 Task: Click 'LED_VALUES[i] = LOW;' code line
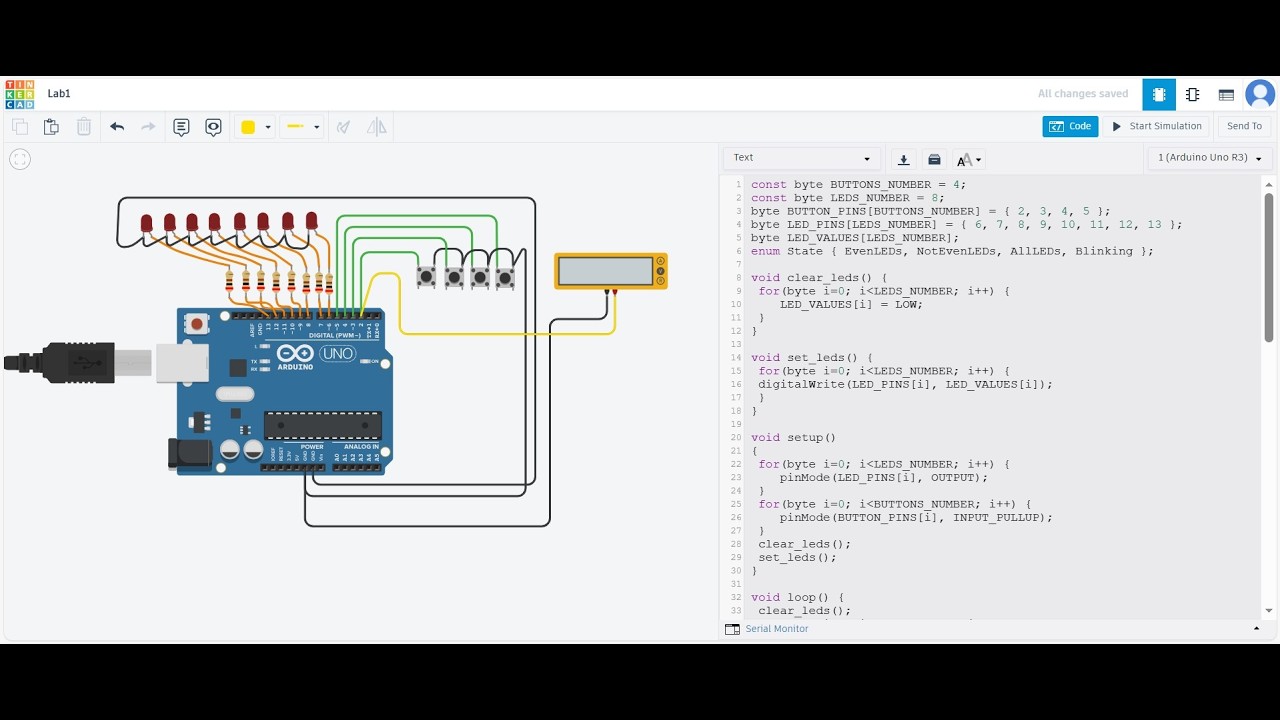click(851, 305)
